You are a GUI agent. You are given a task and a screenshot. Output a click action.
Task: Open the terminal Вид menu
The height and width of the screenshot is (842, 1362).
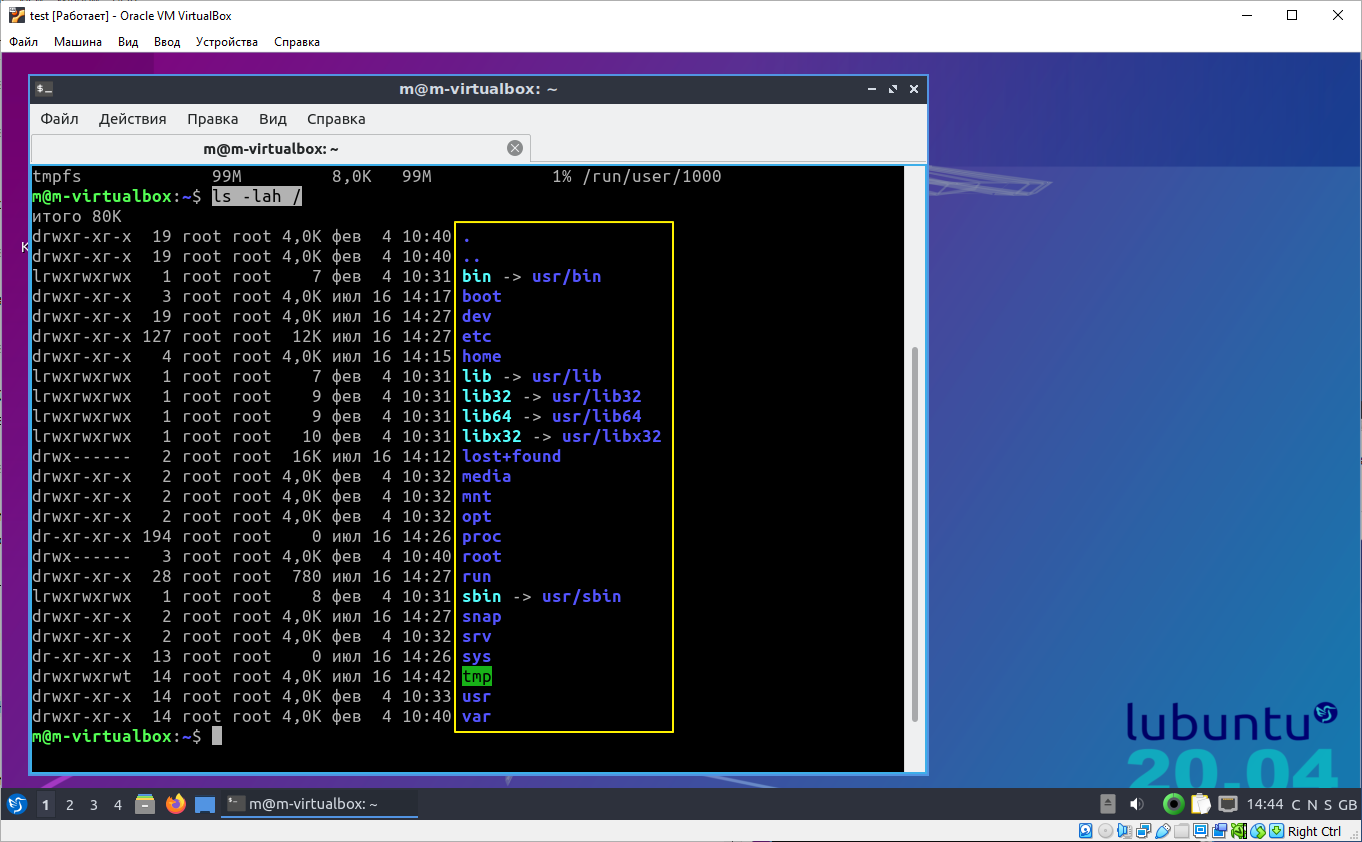point(273,118)
